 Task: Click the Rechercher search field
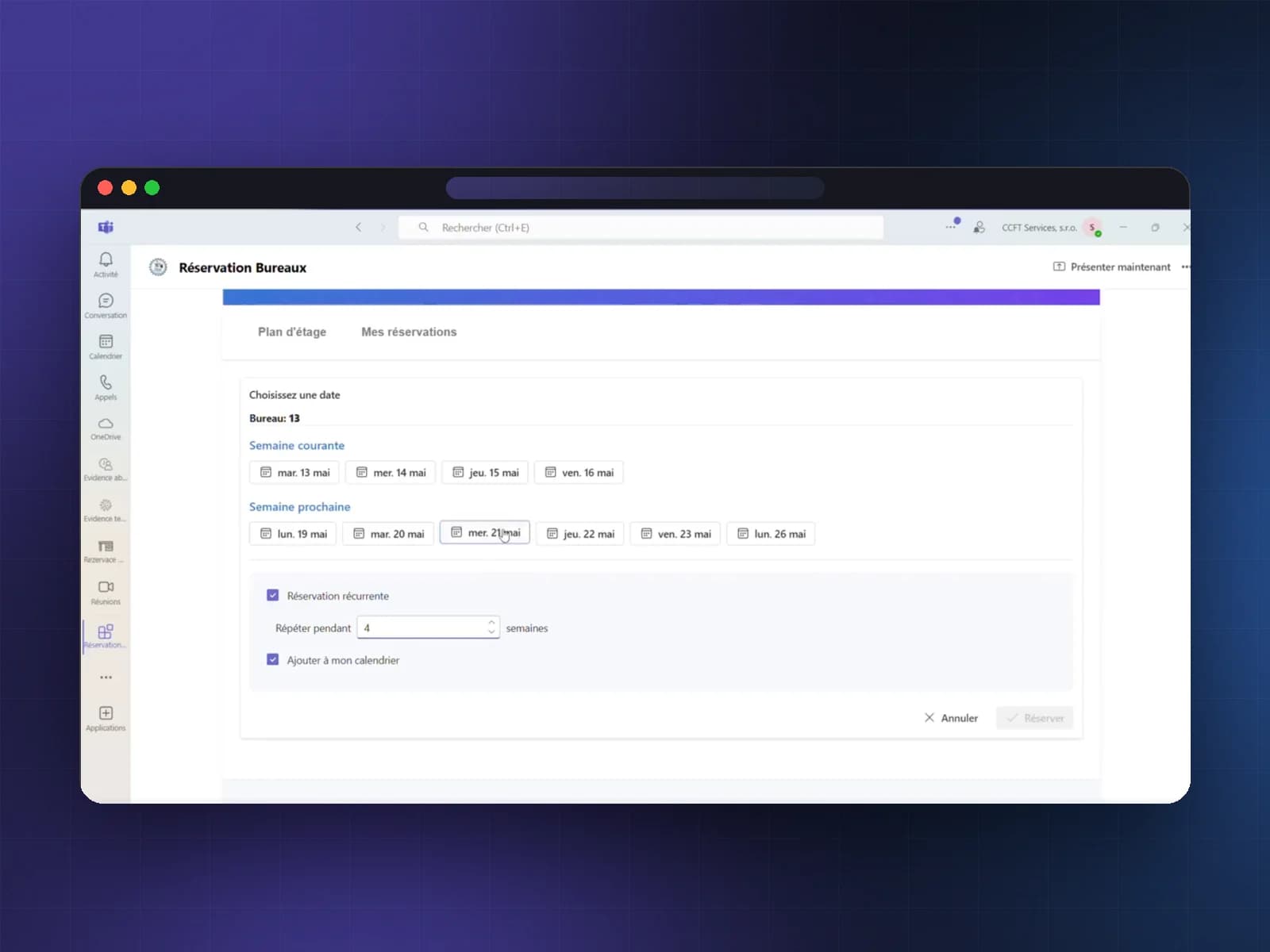pyautogui.click(x=641, y=228)
